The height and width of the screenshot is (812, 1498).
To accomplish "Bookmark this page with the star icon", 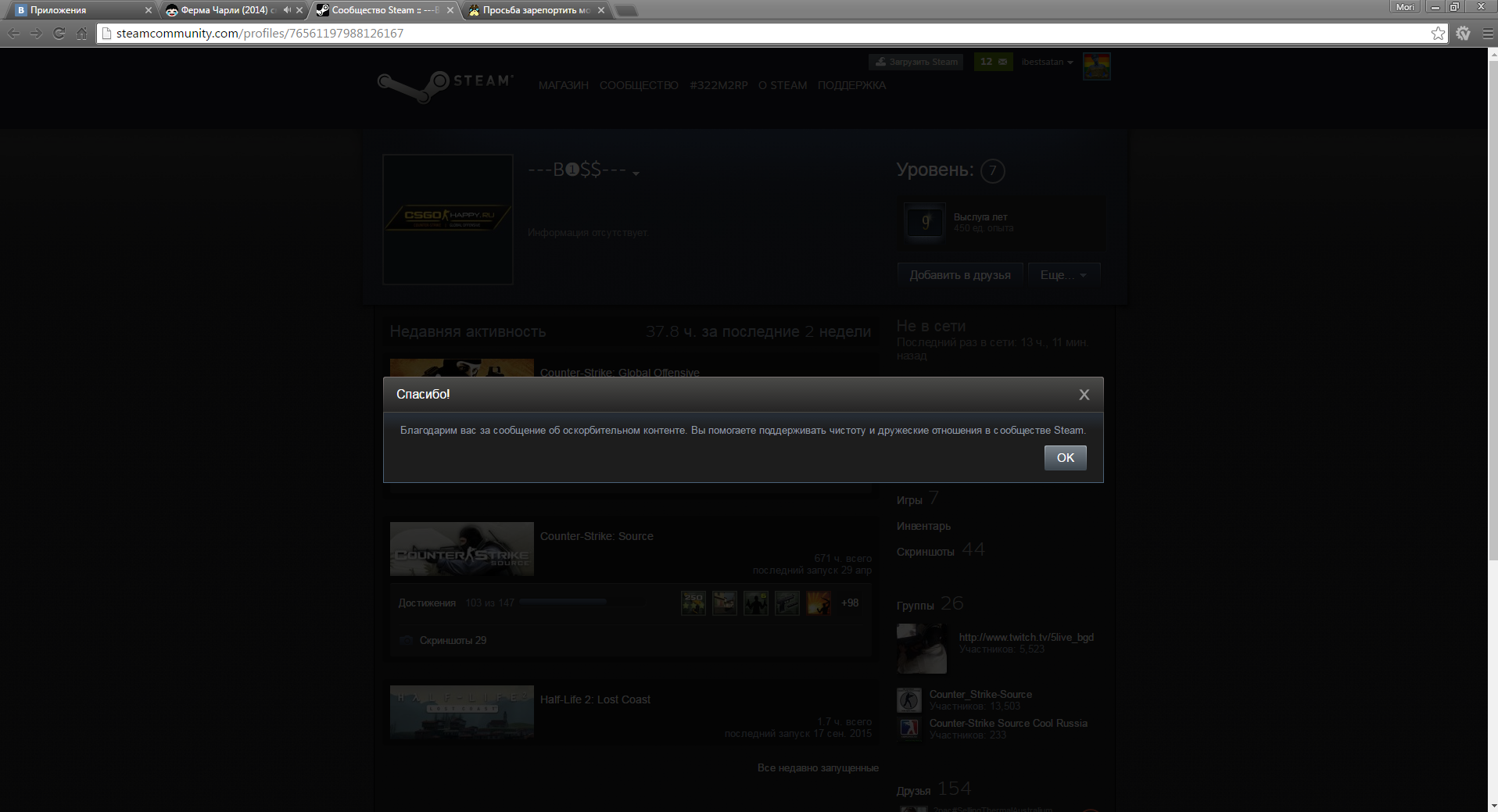I will click(x=1438, y=33).
